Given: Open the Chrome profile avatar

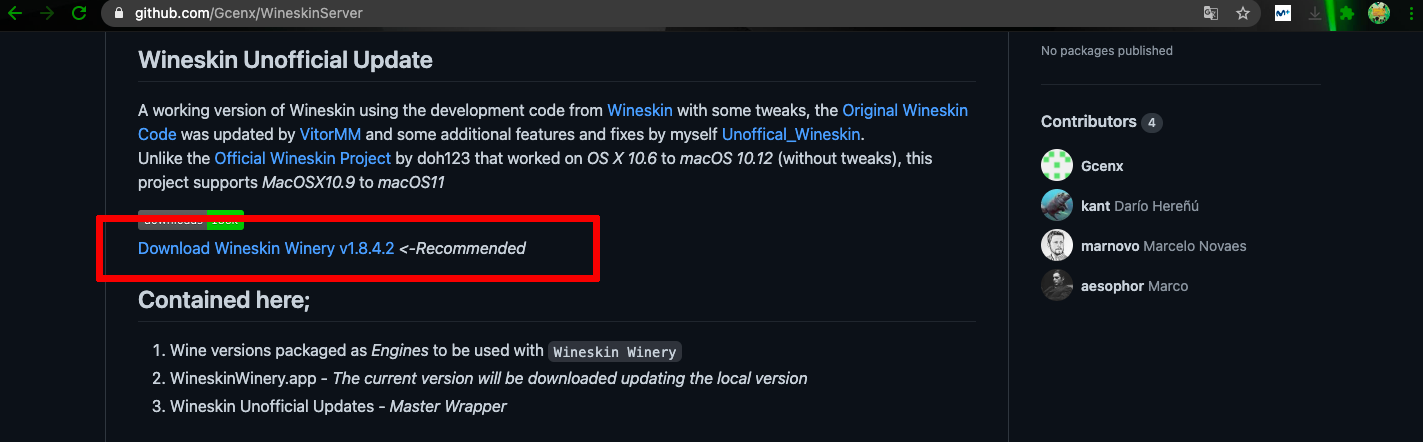Looking at the screenshot, I should tap(1379, 14).
